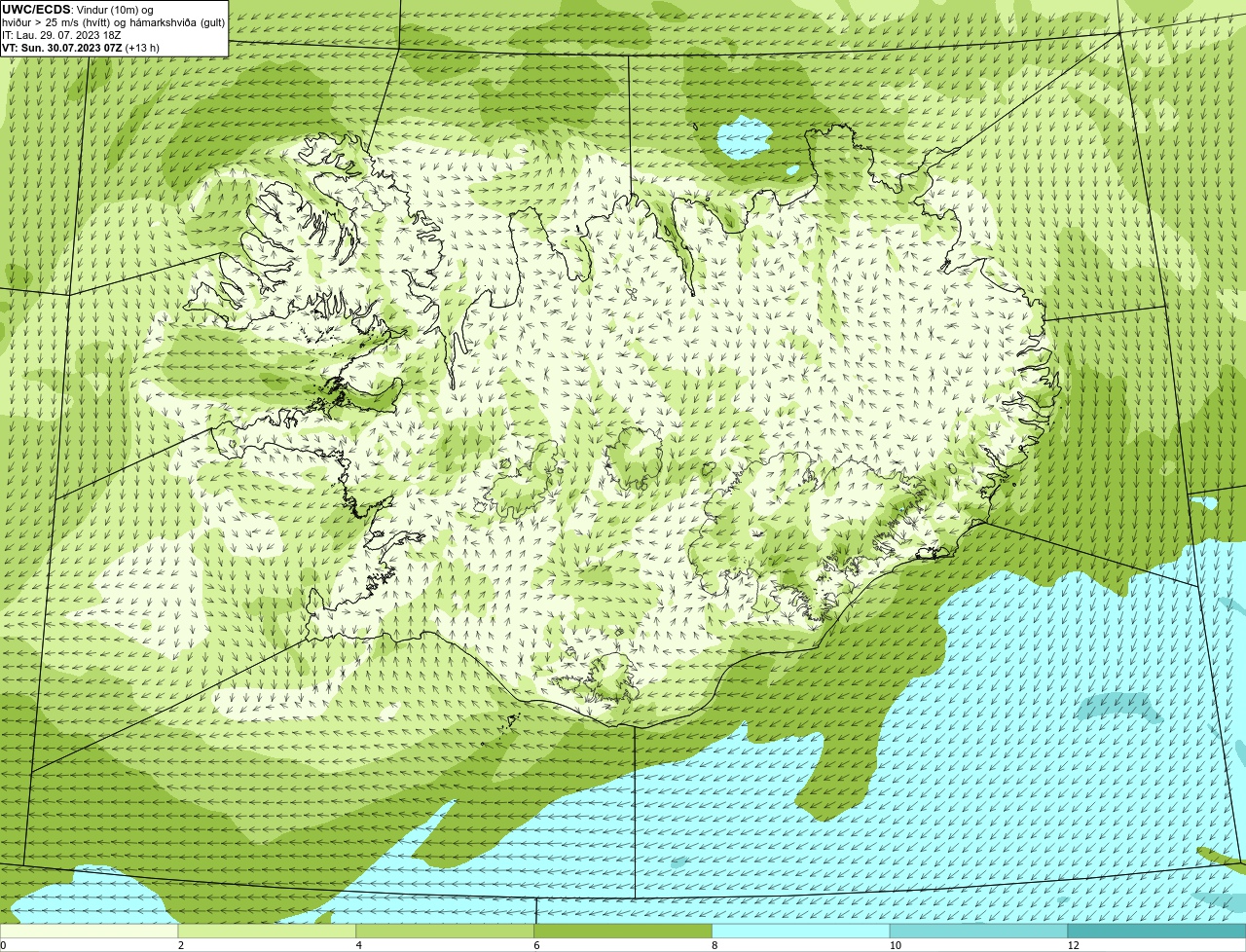Viewport: 1246px width, 952px height.
Task: Click the light green 2–4 m/s legend swatch
Action: [267, 931]
